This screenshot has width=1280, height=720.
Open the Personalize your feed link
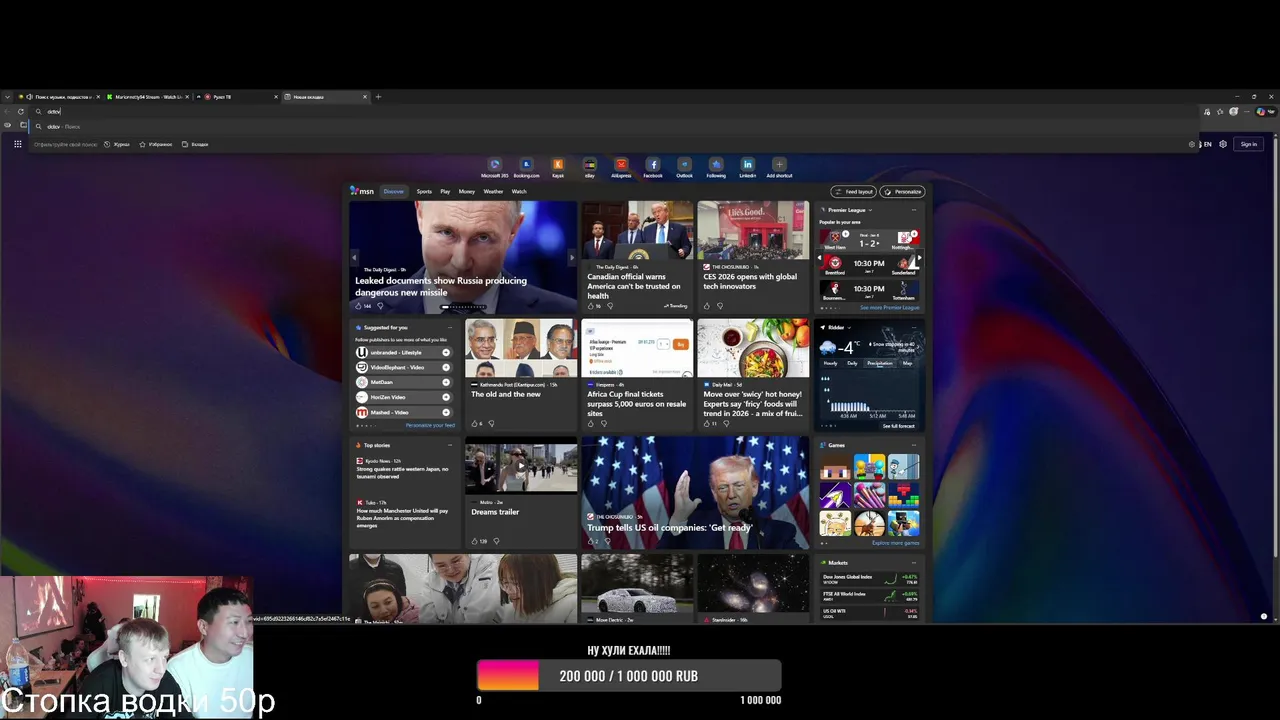click(x=430, y=425)
